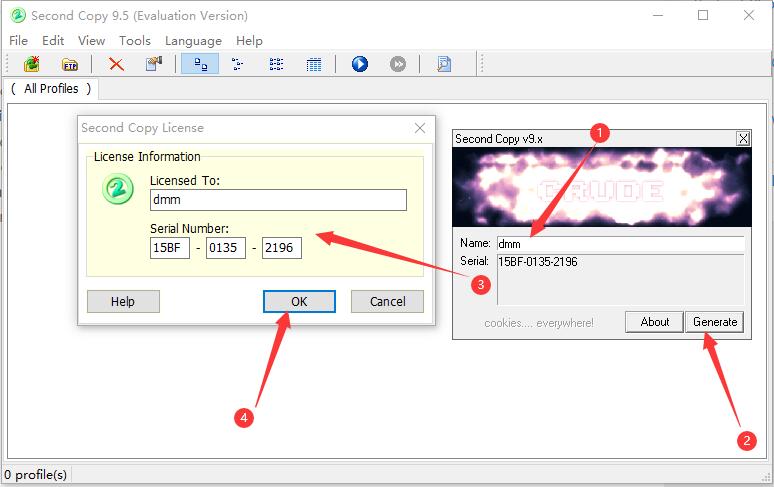
Task: Click the Name field in keygen window
Action: 620,244
